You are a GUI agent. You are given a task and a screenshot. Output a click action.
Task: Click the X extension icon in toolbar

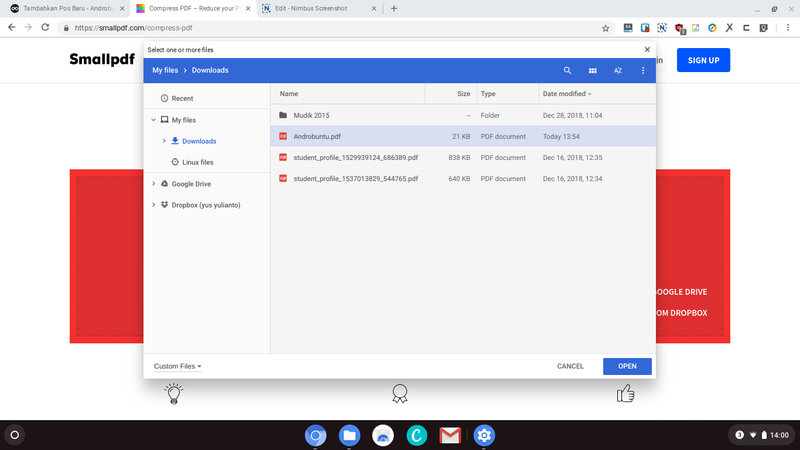pyautogui.click(x=729, y=28)
